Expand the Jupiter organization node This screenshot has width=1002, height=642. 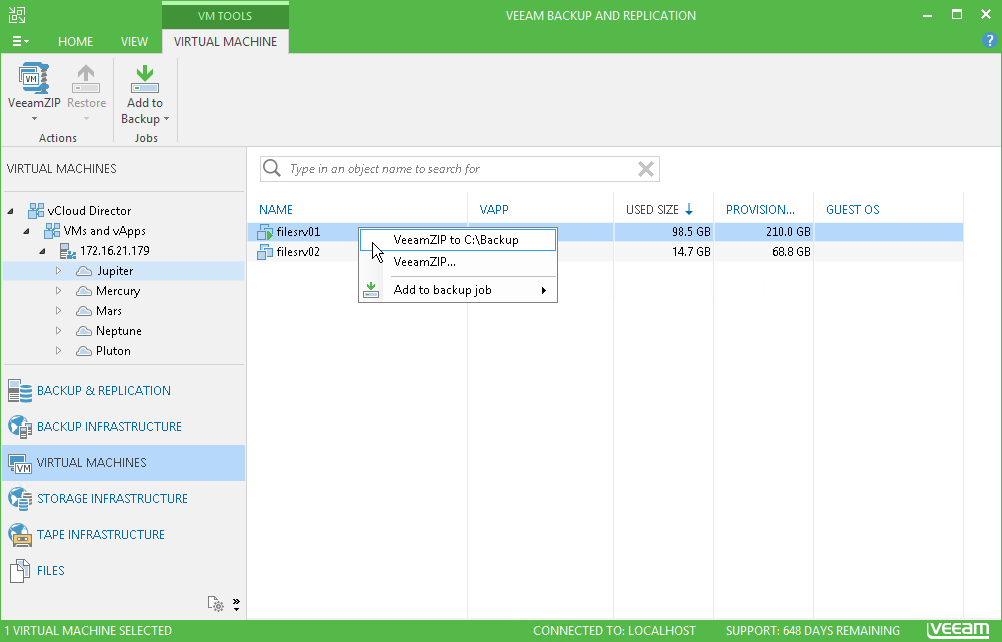pos(58,271)
